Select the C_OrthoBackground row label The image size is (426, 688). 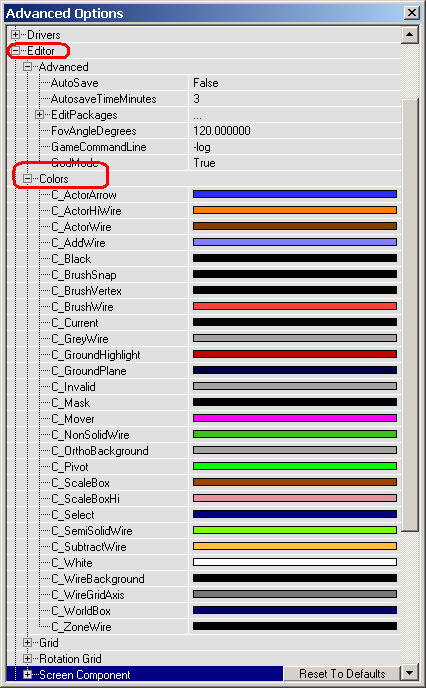click(x=100, y=451)
